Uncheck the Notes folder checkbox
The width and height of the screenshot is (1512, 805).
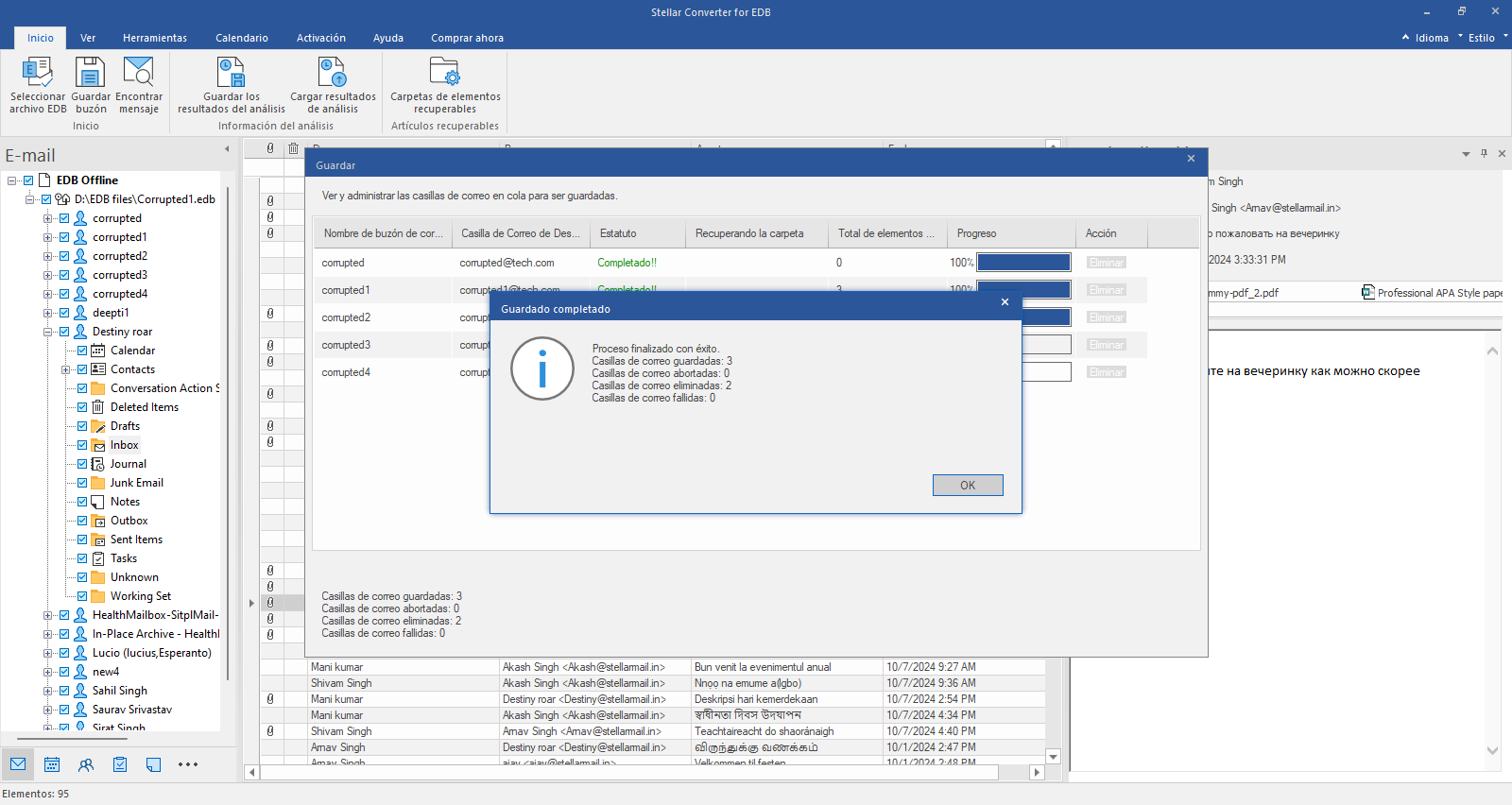[82, 502]
